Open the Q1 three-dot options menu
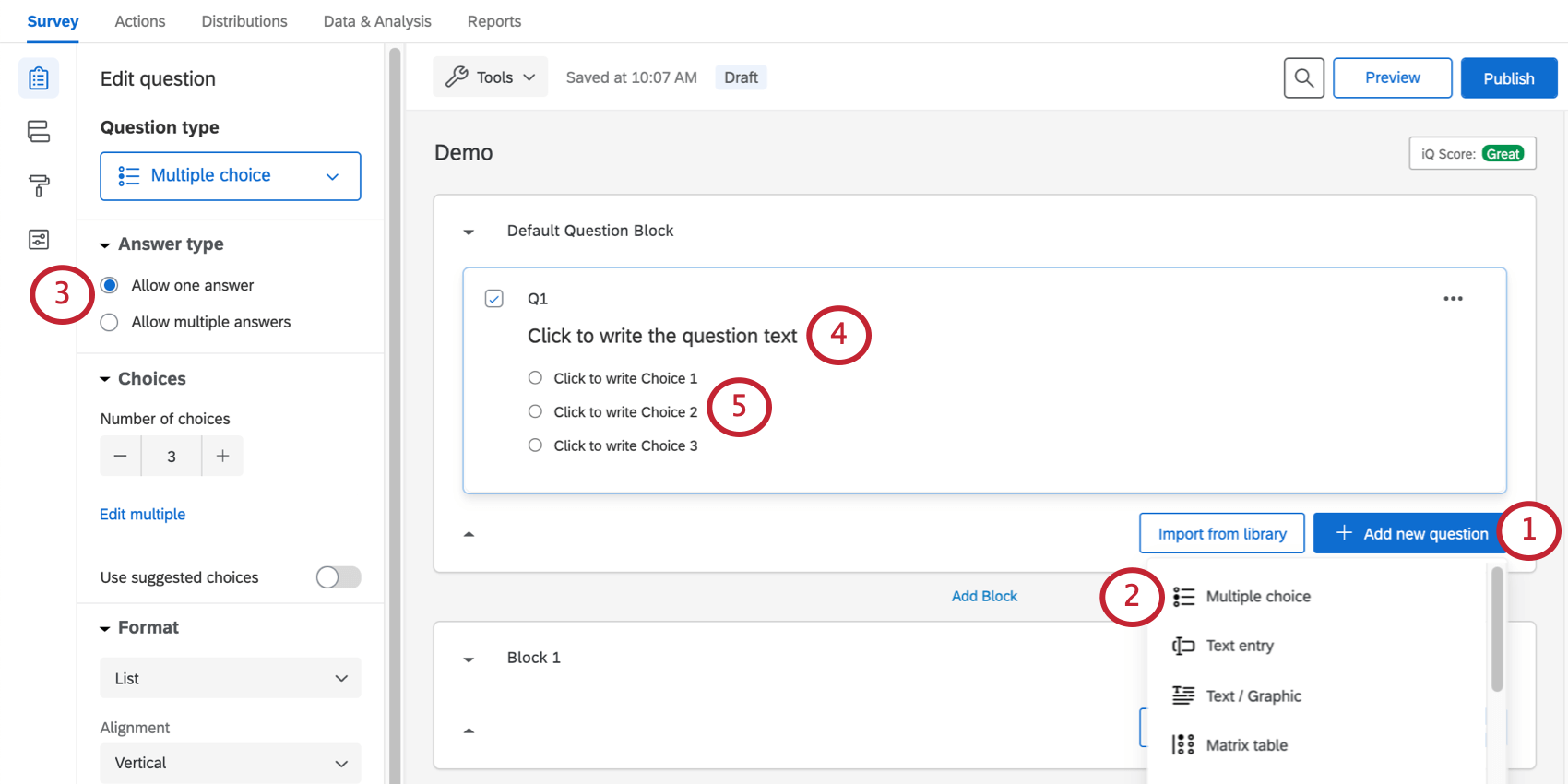1568x784 pixels. pyautogui.click(x=1453, y=299)
